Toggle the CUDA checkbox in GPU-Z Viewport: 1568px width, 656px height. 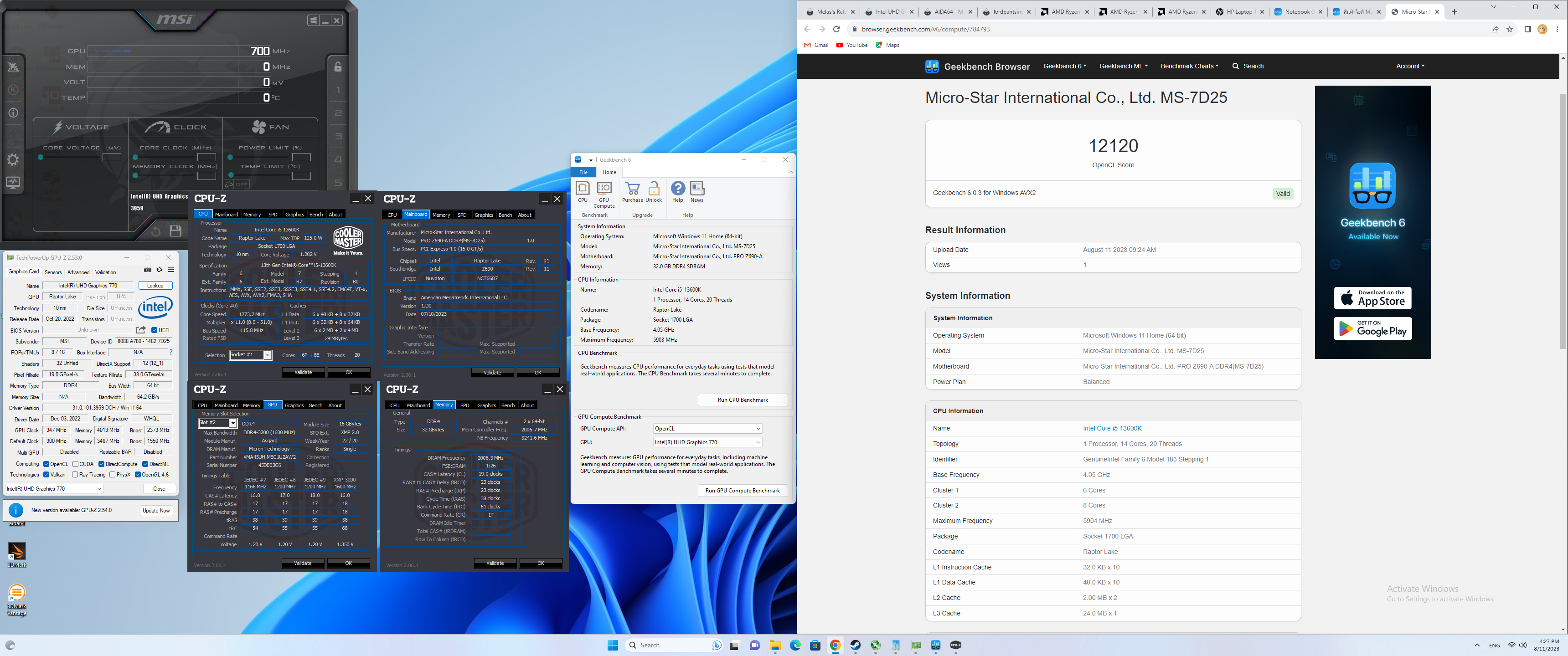click(76, 464)
